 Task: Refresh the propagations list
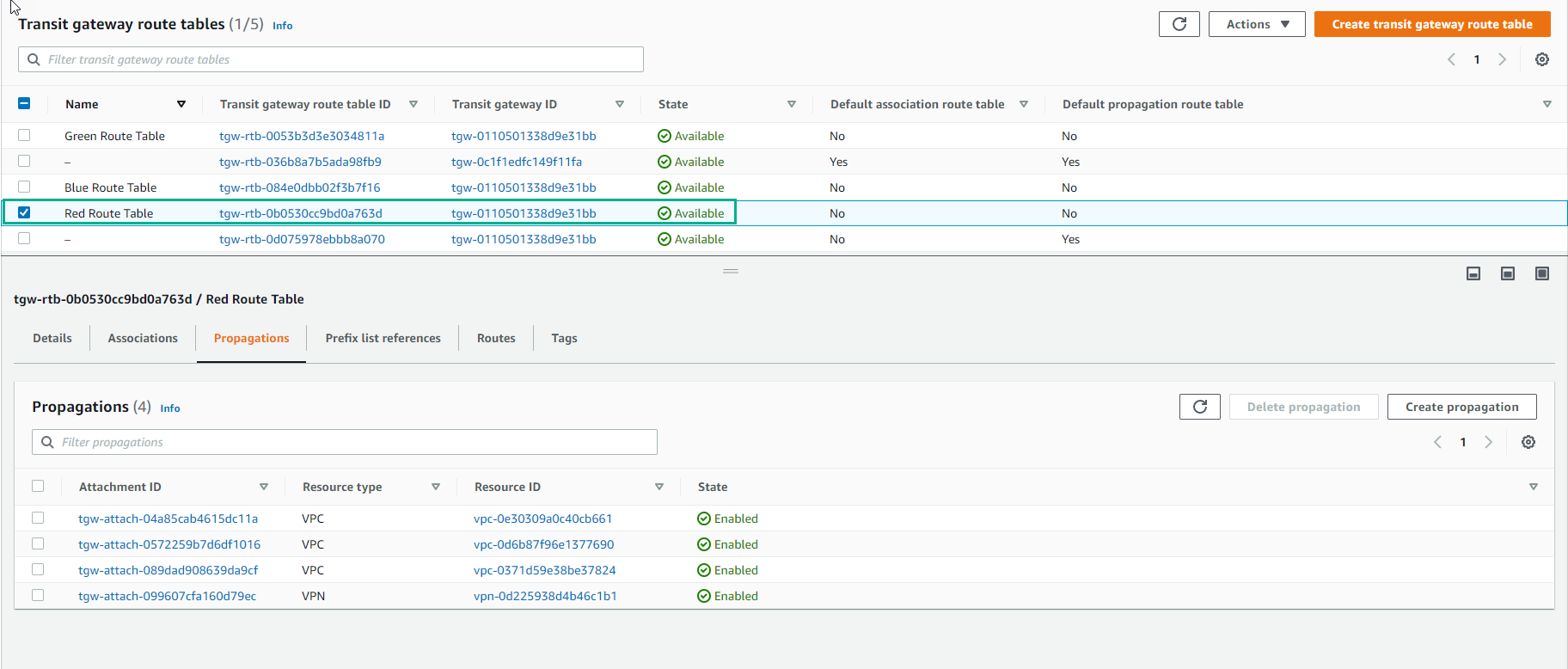(1200, 407)
